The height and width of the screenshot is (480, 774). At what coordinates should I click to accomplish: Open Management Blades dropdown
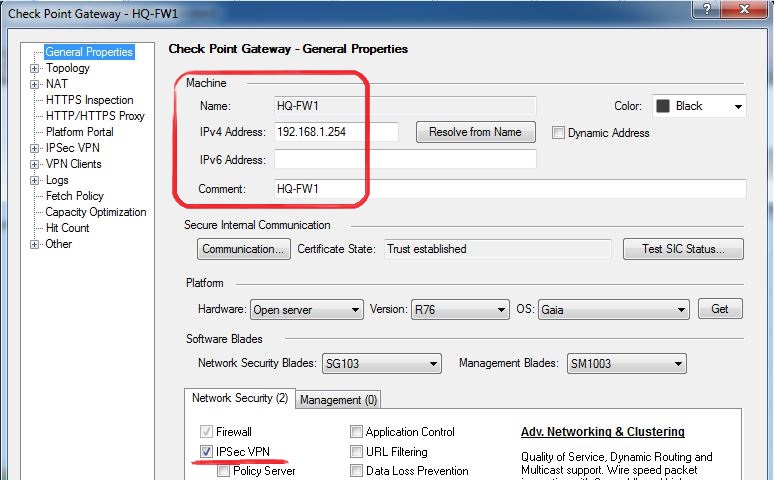tap(626, 364)
